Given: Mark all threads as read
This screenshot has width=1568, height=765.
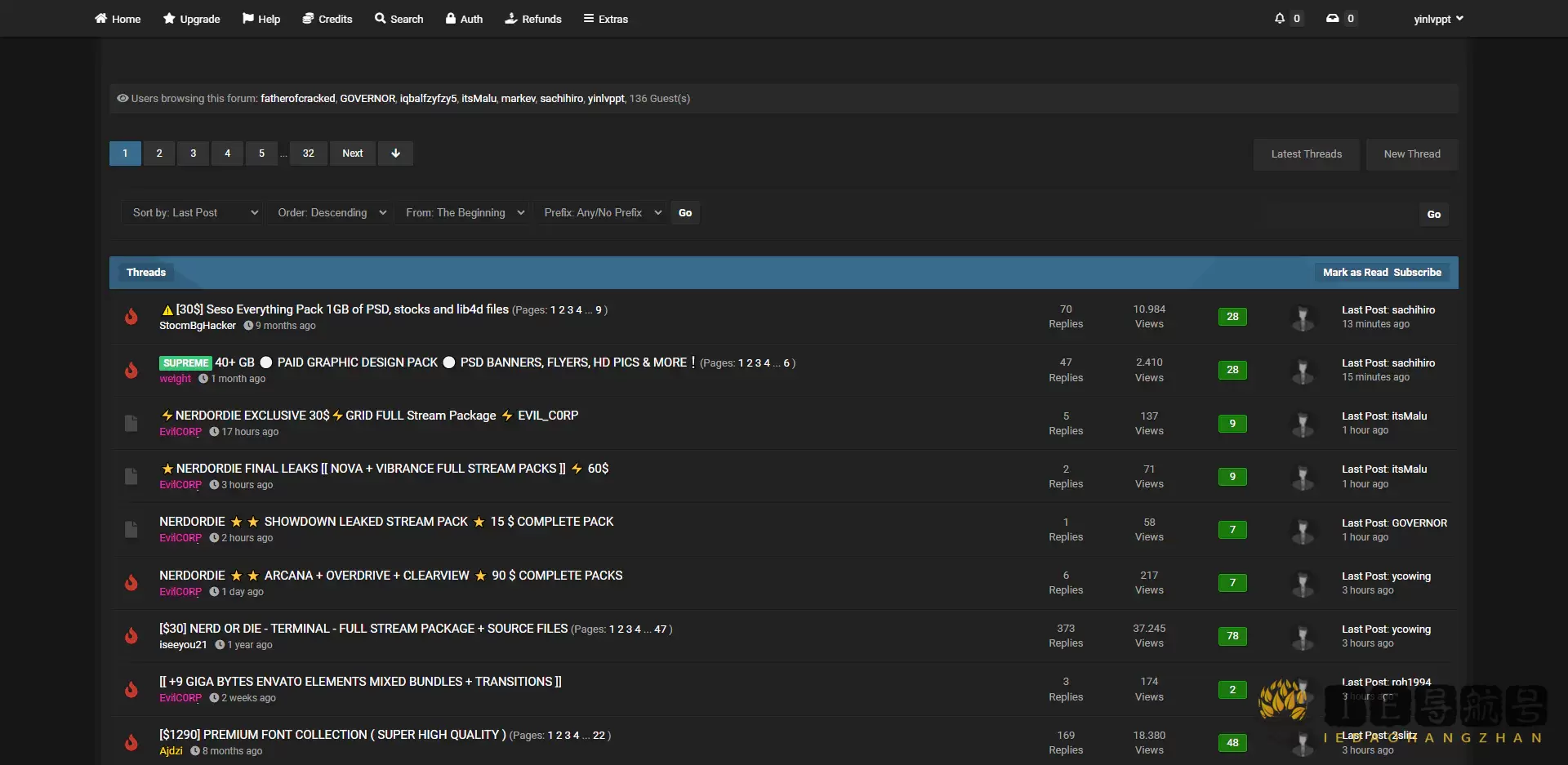Looking at the screenshot, I should tap(1354, 272).
